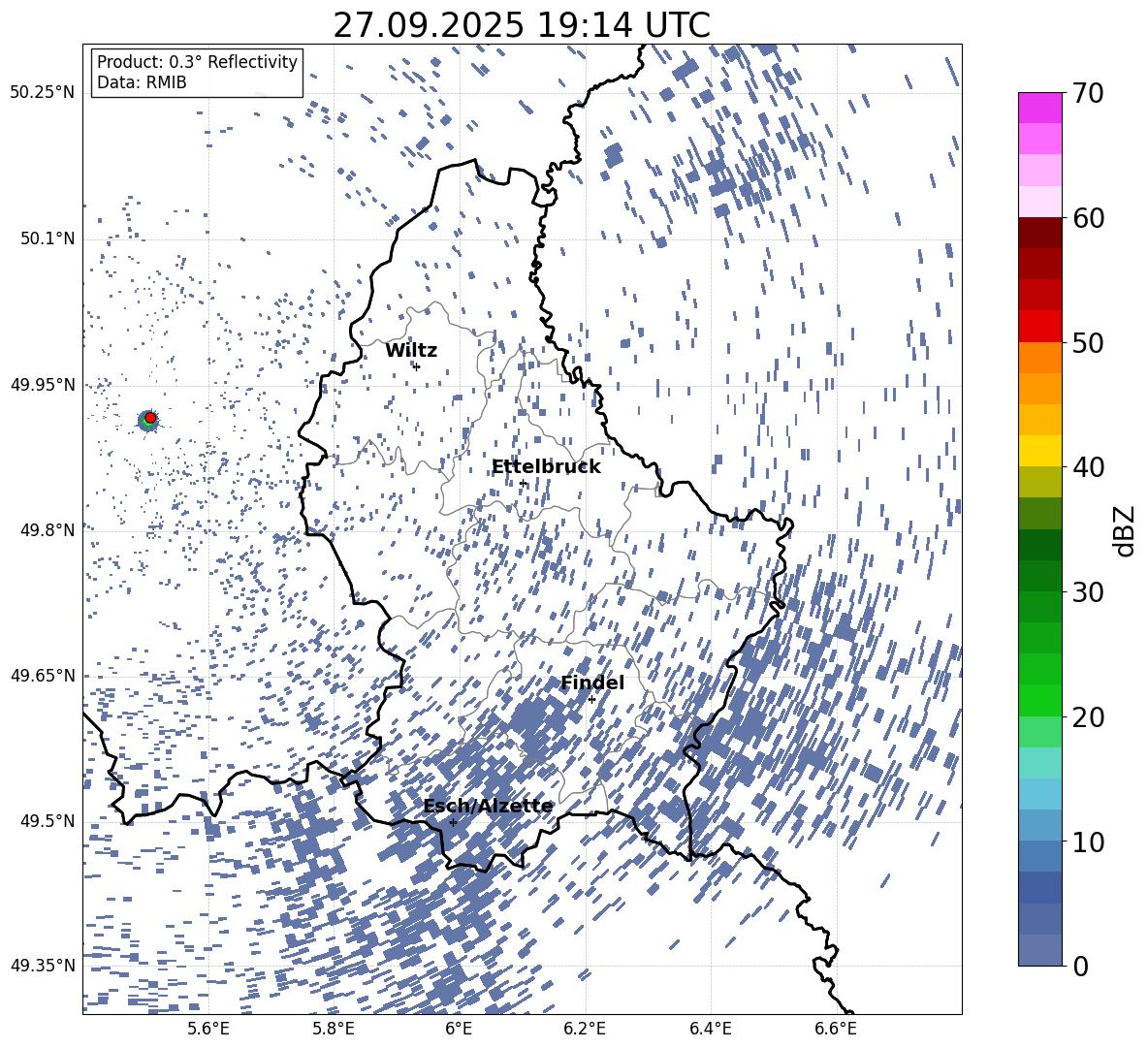The image size is (1148, 1048).
Task: Click the 50.25°N latitude label
Action: pyautogui.click(x=43, y=92)
